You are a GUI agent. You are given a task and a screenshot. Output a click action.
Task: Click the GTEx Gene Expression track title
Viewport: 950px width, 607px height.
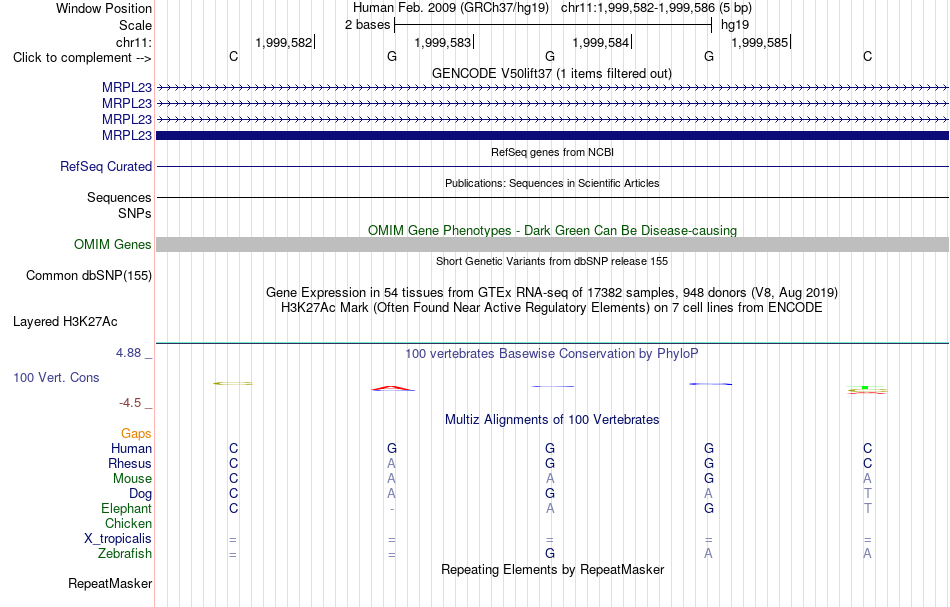[552, 293]
